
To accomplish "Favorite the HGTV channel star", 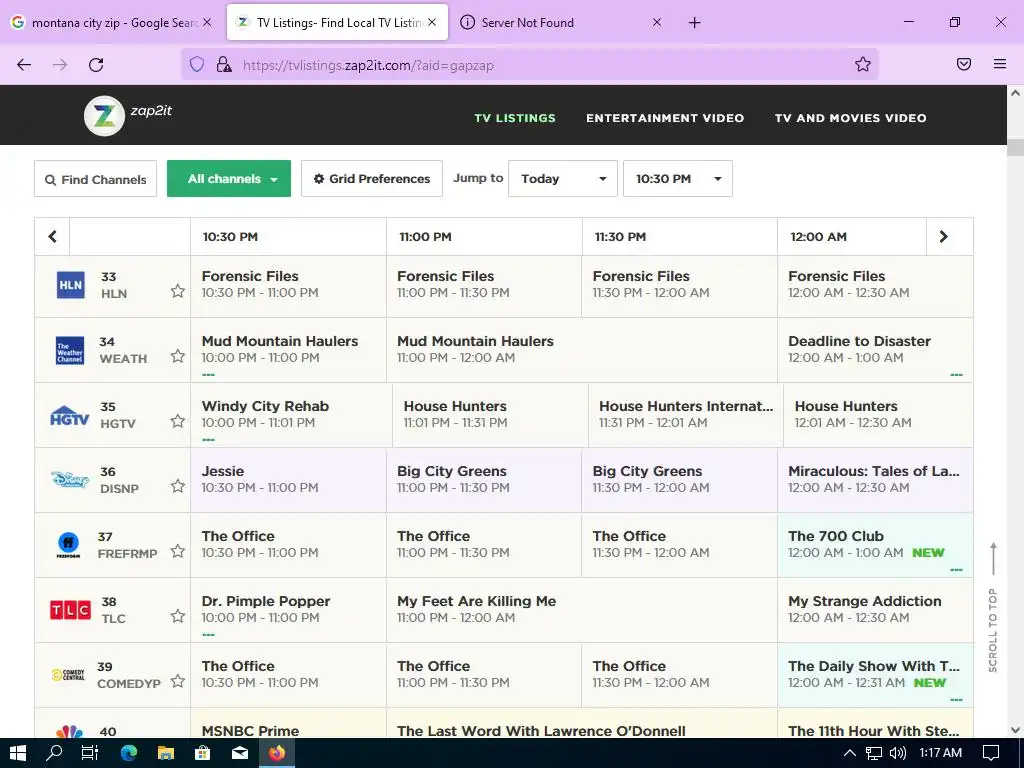I will tap(178, 421).
